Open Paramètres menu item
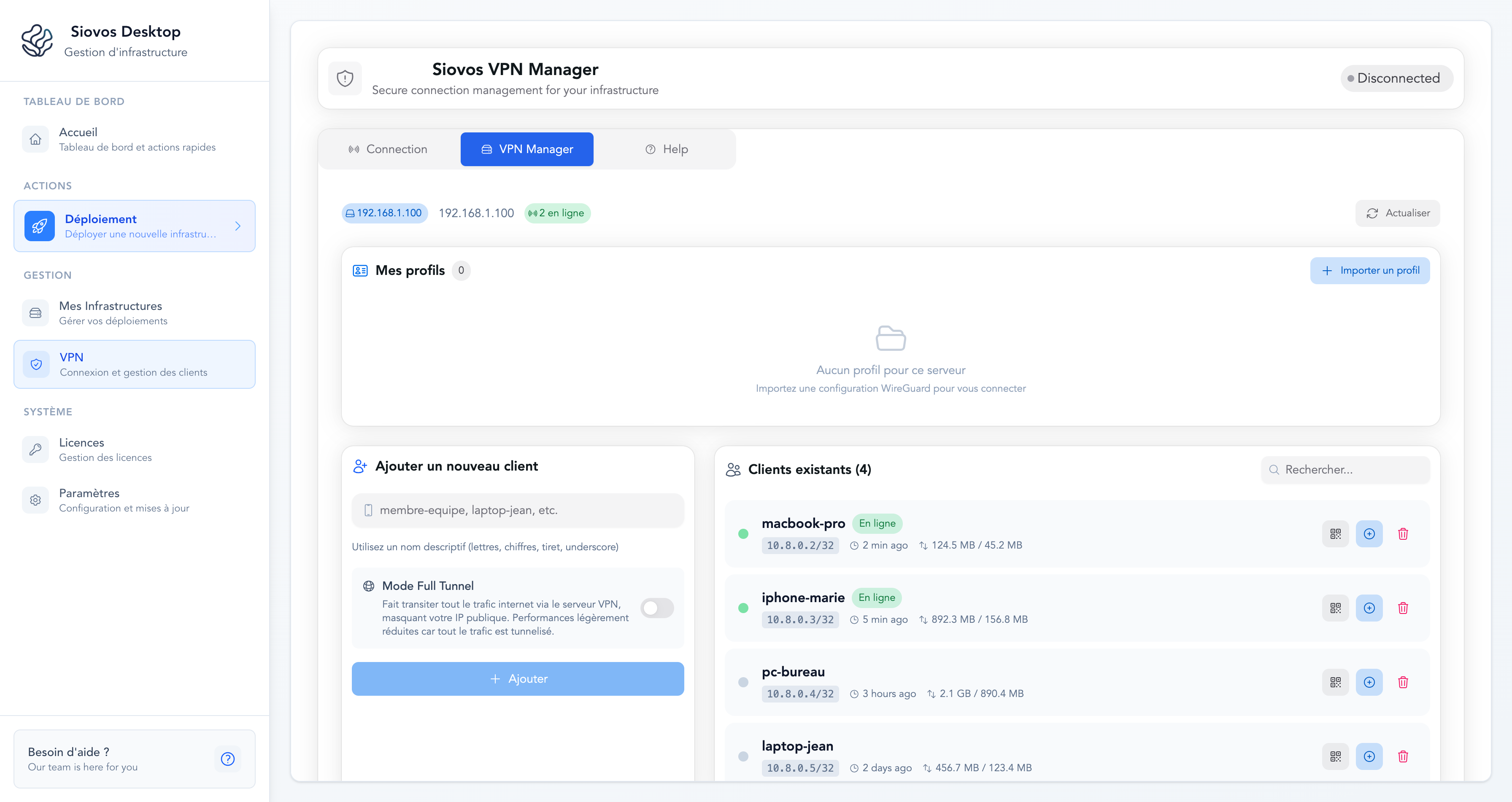Screen dimensions: 1512x802 click(135, 500)
